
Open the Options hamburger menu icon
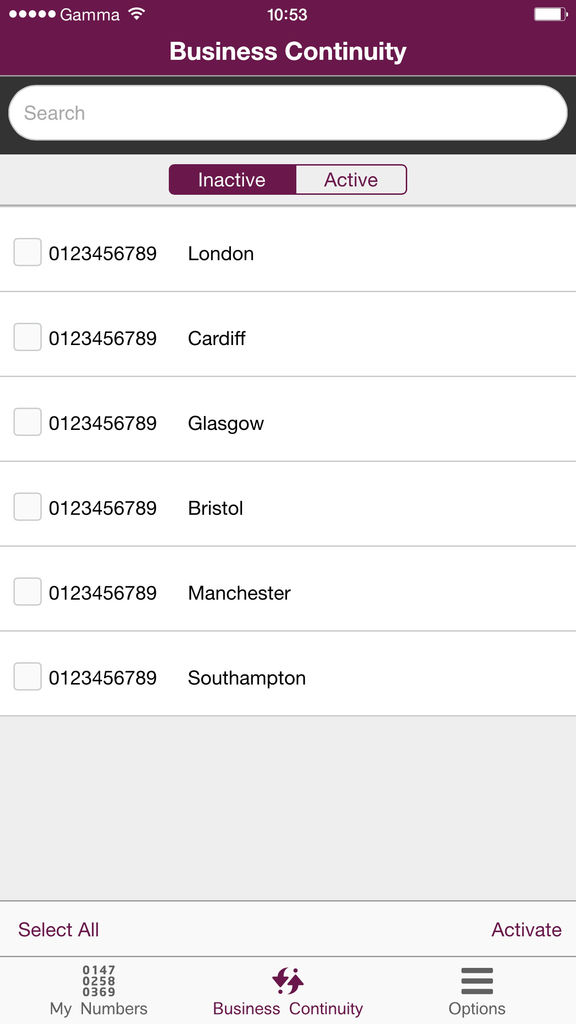(x=477, y=981)
